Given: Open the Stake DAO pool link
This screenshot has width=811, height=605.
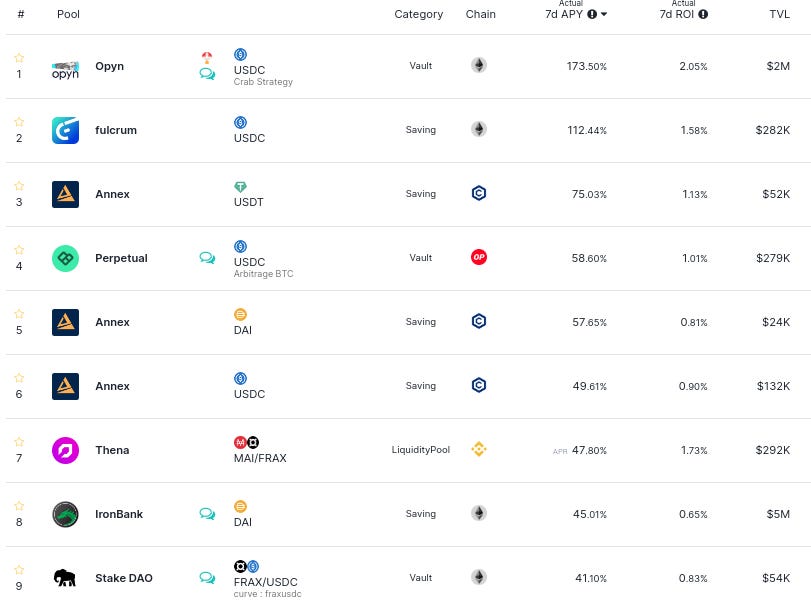Looking at the screenshot, I should [x=124, y=578].
